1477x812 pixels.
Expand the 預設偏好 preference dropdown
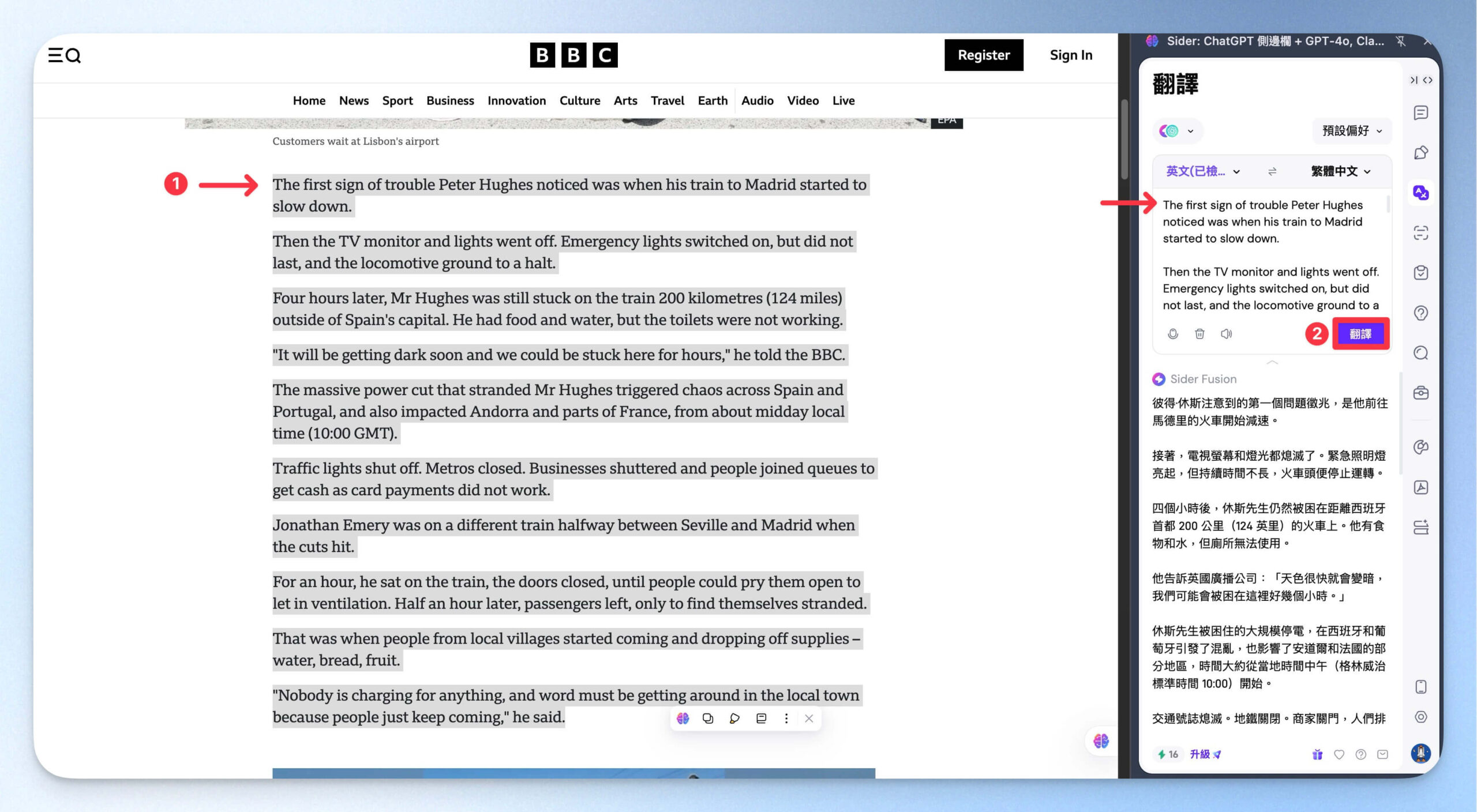[x=1352, y=131]
